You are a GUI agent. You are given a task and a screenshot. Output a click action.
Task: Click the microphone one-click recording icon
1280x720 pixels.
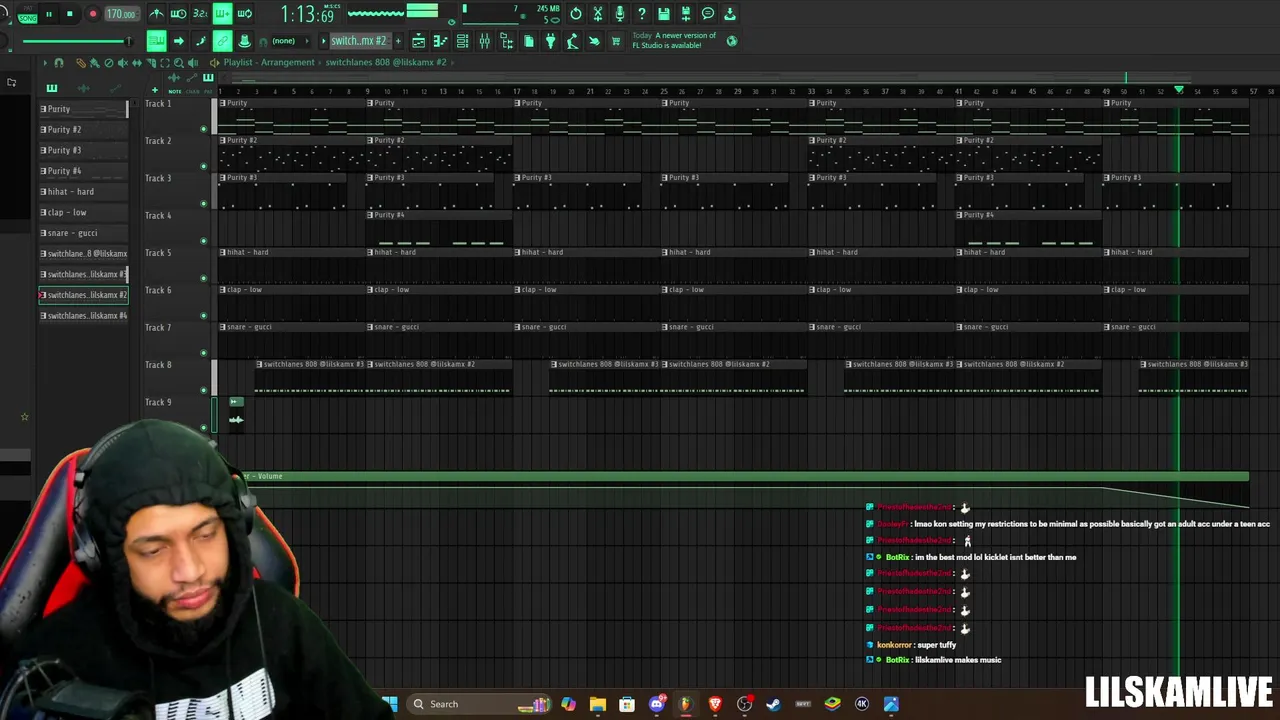(620, 14)
